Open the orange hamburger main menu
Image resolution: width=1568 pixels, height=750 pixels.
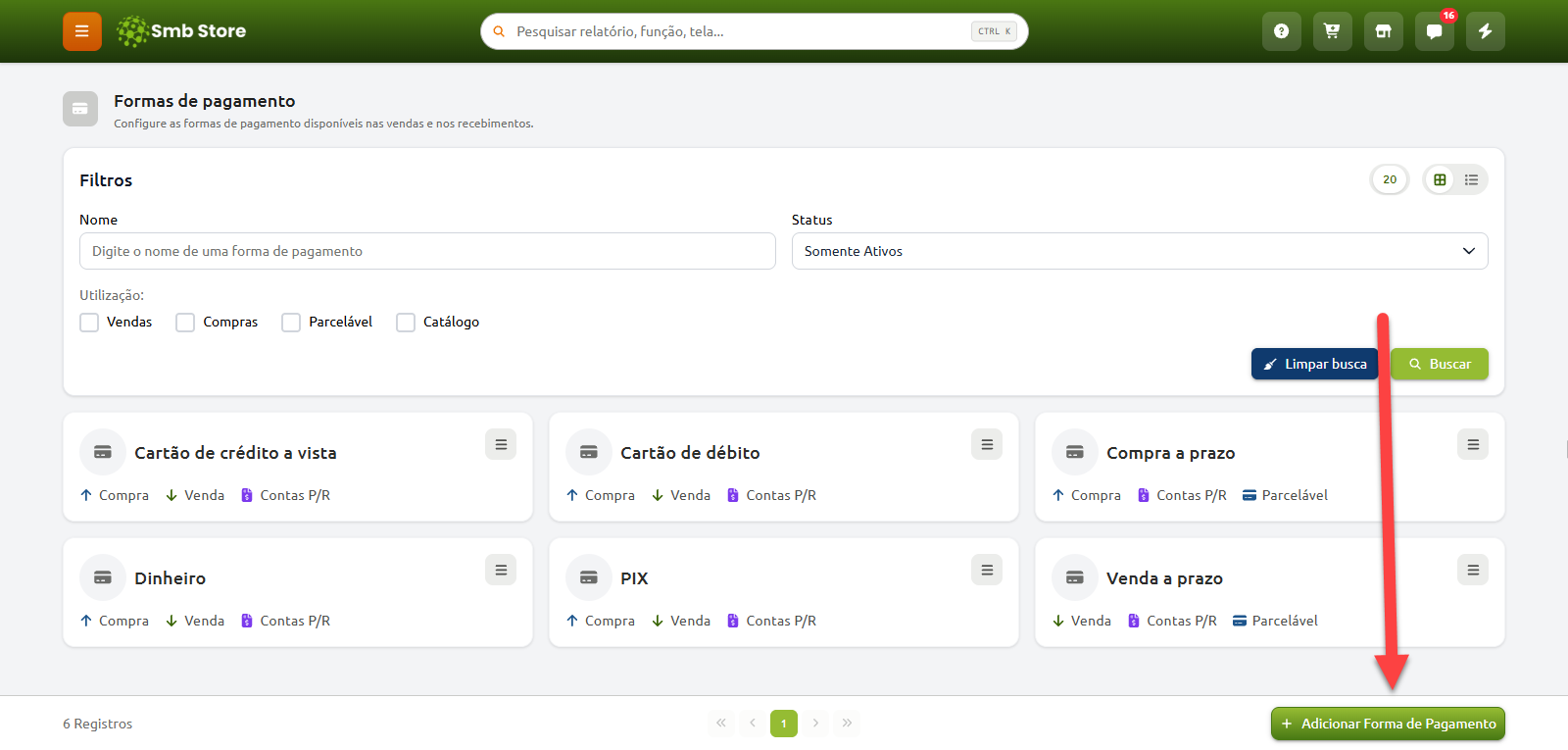[82, 31]
